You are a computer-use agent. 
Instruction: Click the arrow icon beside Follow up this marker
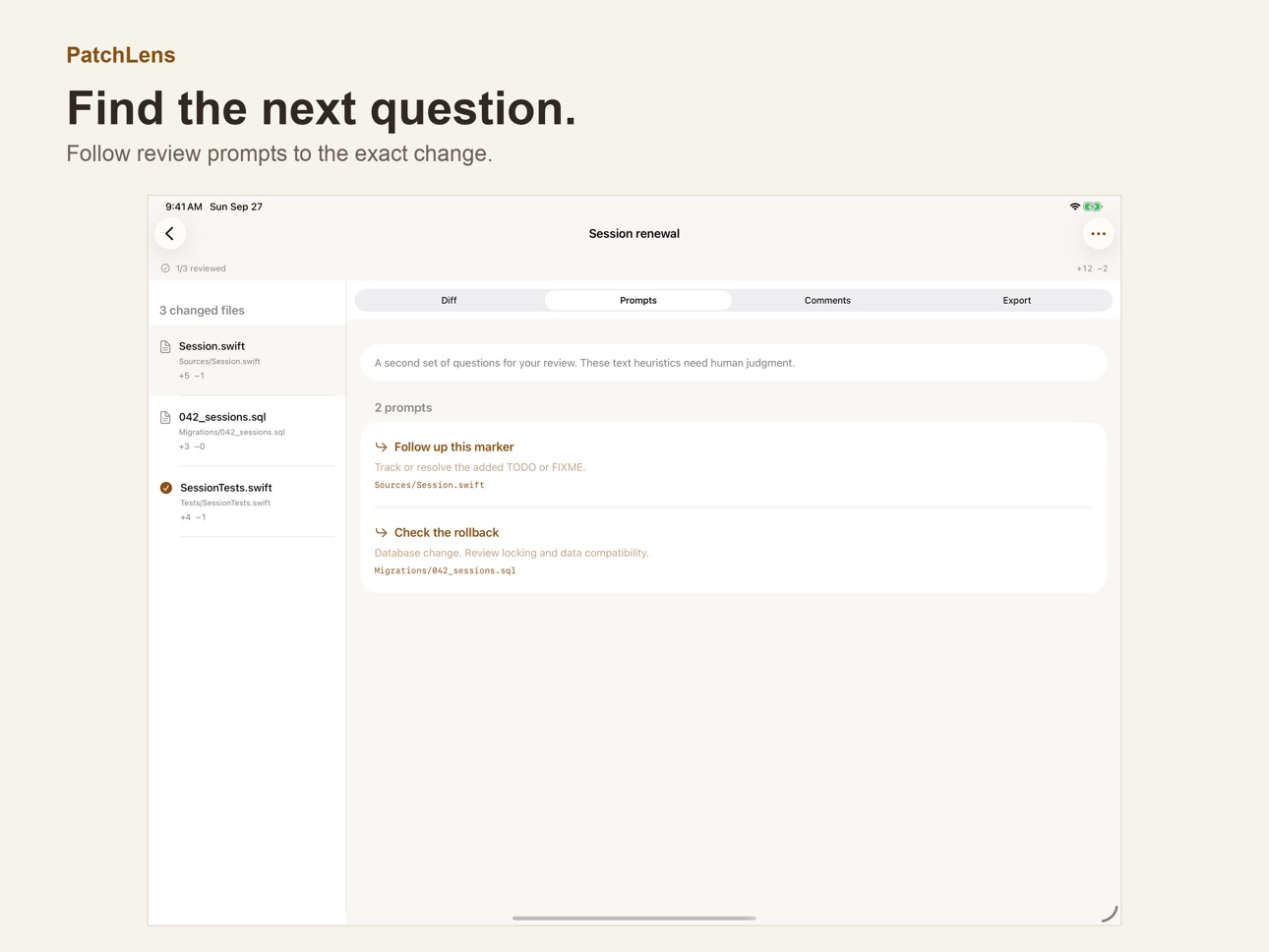381,447
